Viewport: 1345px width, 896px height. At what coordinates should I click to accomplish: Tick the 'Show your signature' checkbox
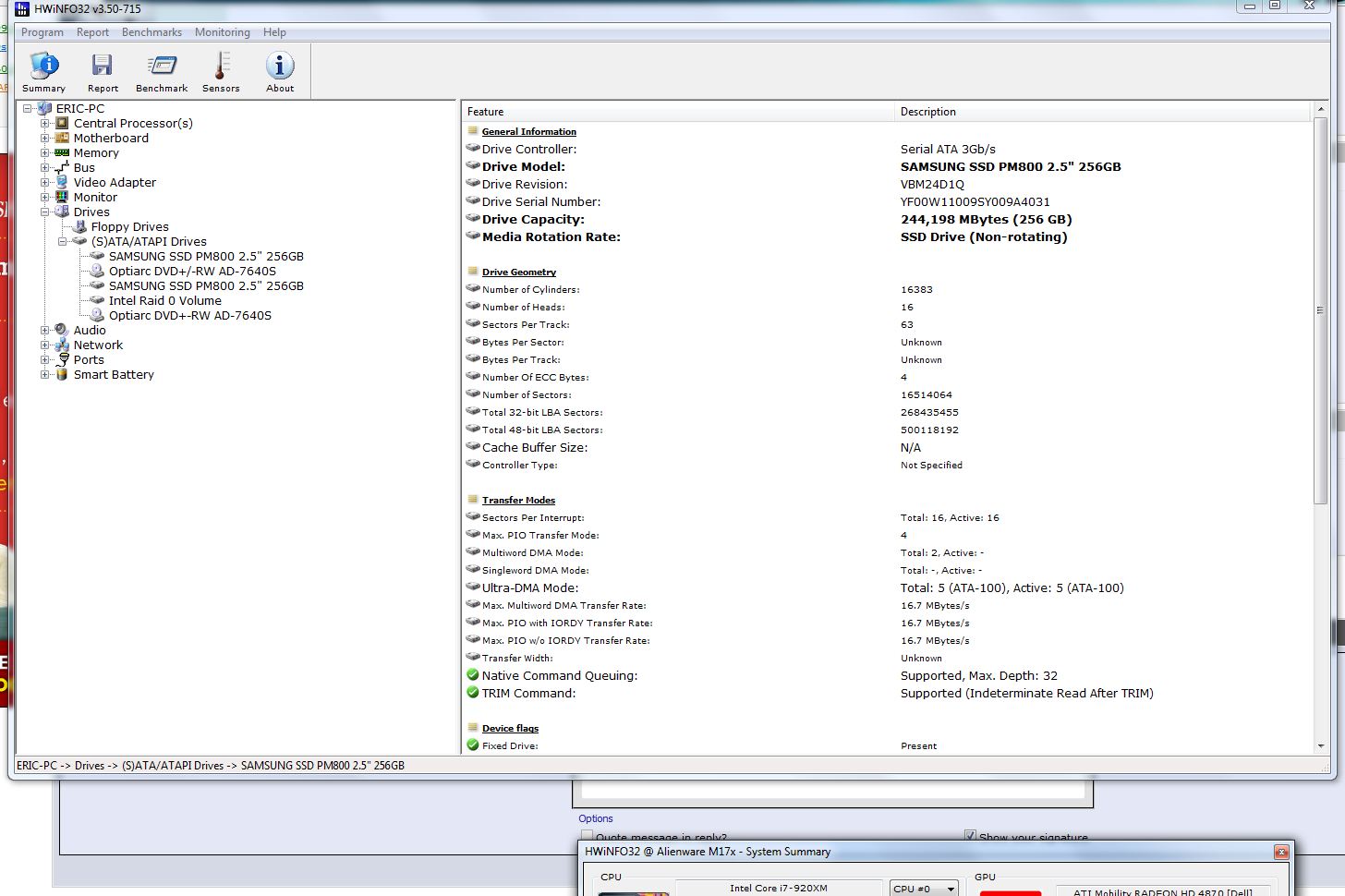pos(970,835)
